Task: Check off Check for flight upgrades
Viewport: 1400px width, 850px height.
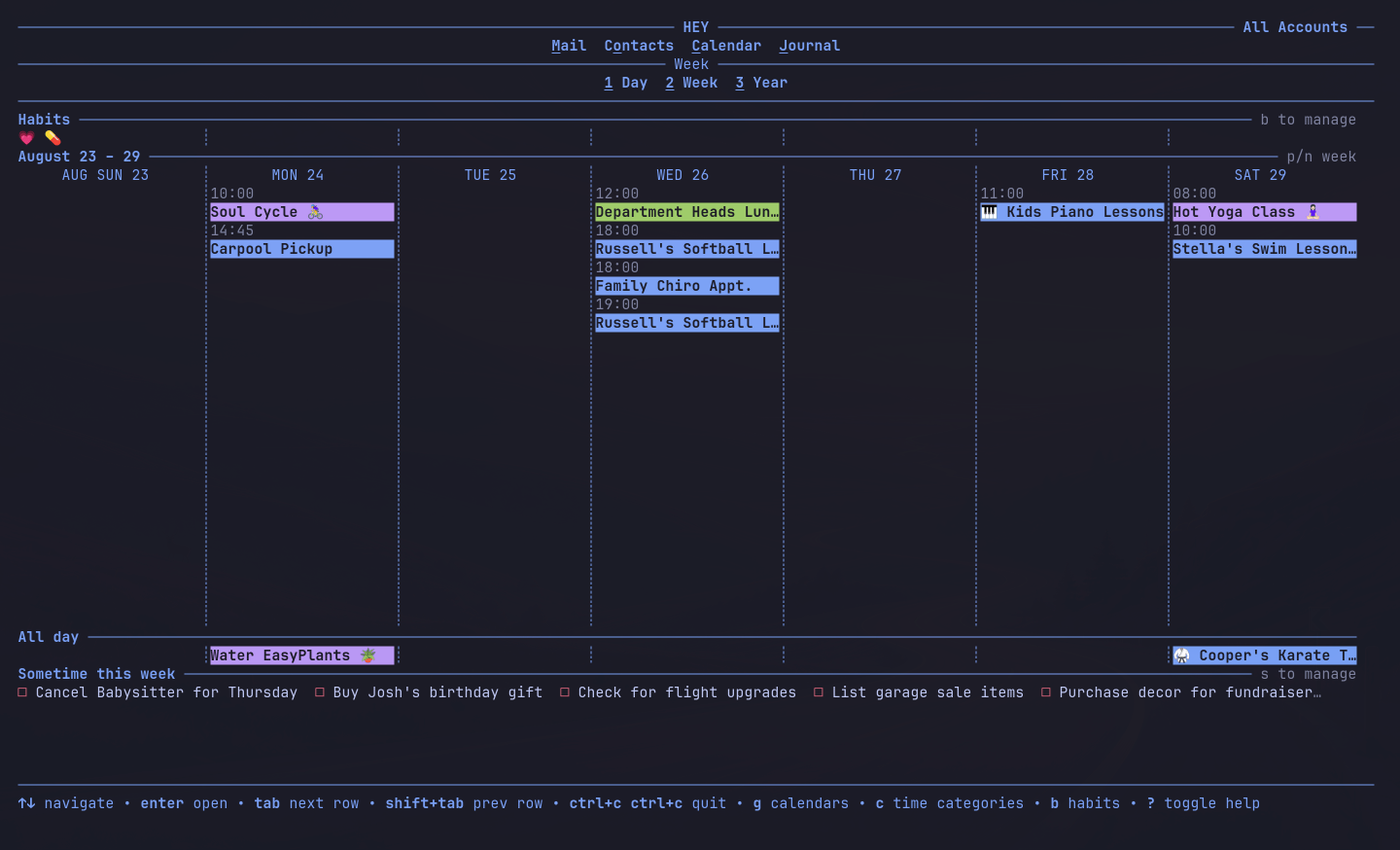Action: pos(565,692)
